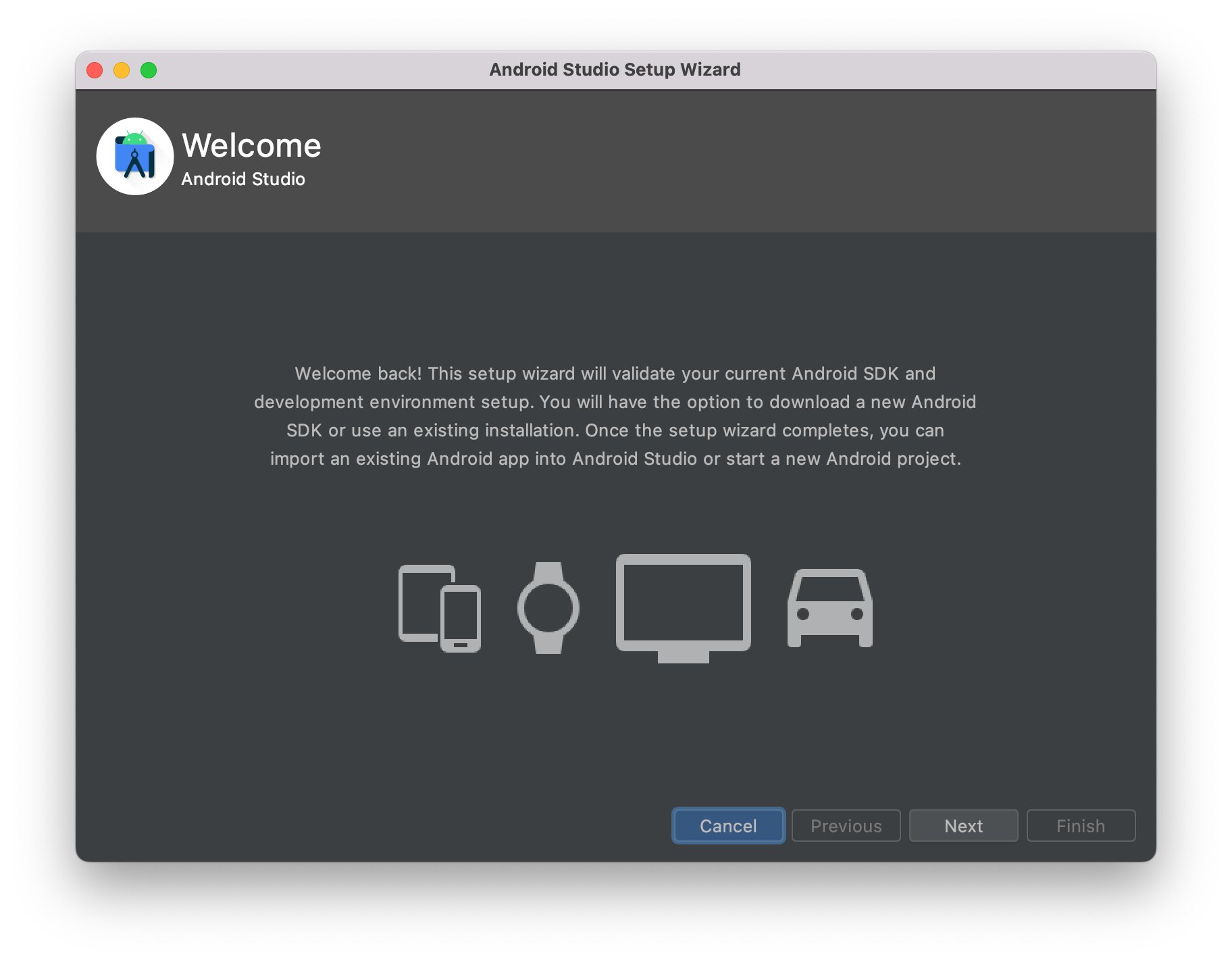Click the Cancel button
The height and width of the screenshot is (962, 1232).
coord(728,826)
